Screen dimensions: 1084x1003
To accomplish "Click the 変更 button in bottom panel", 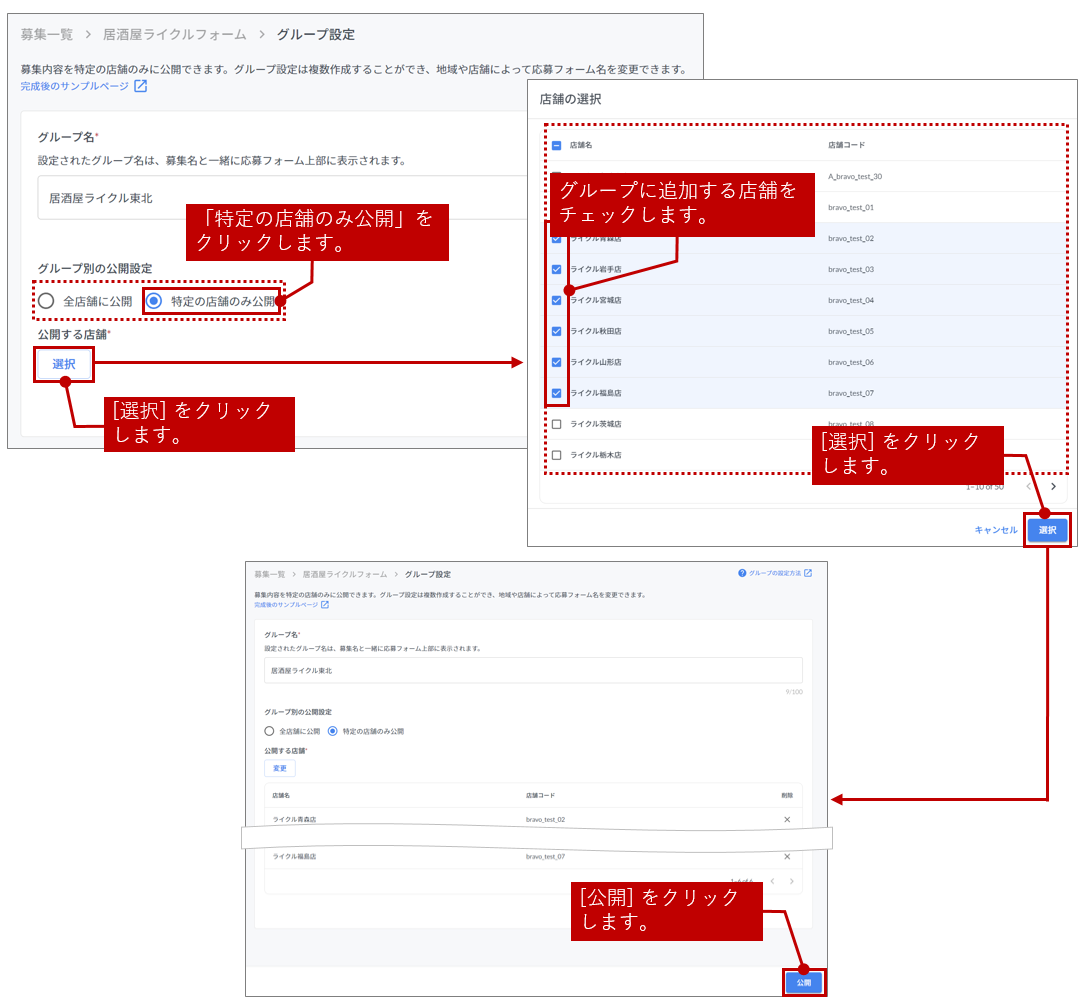I will (x=280, y=769).
